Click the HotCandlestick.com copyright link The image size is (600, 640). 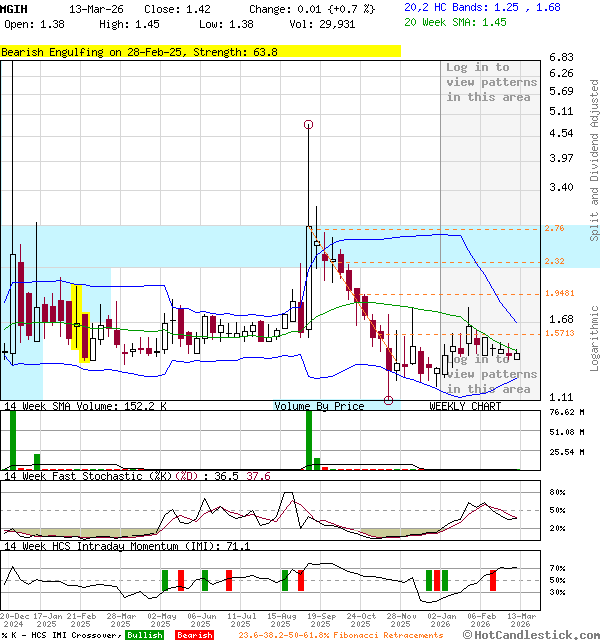tap(531, 635)
